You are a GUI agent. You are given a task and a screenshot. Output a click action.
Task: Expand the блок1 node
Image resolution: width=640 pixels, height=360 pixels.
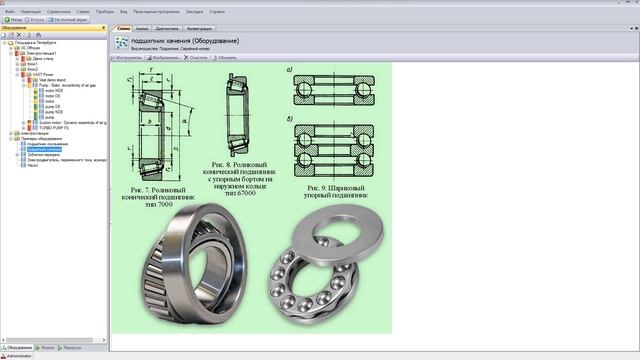tap(17, 64)
